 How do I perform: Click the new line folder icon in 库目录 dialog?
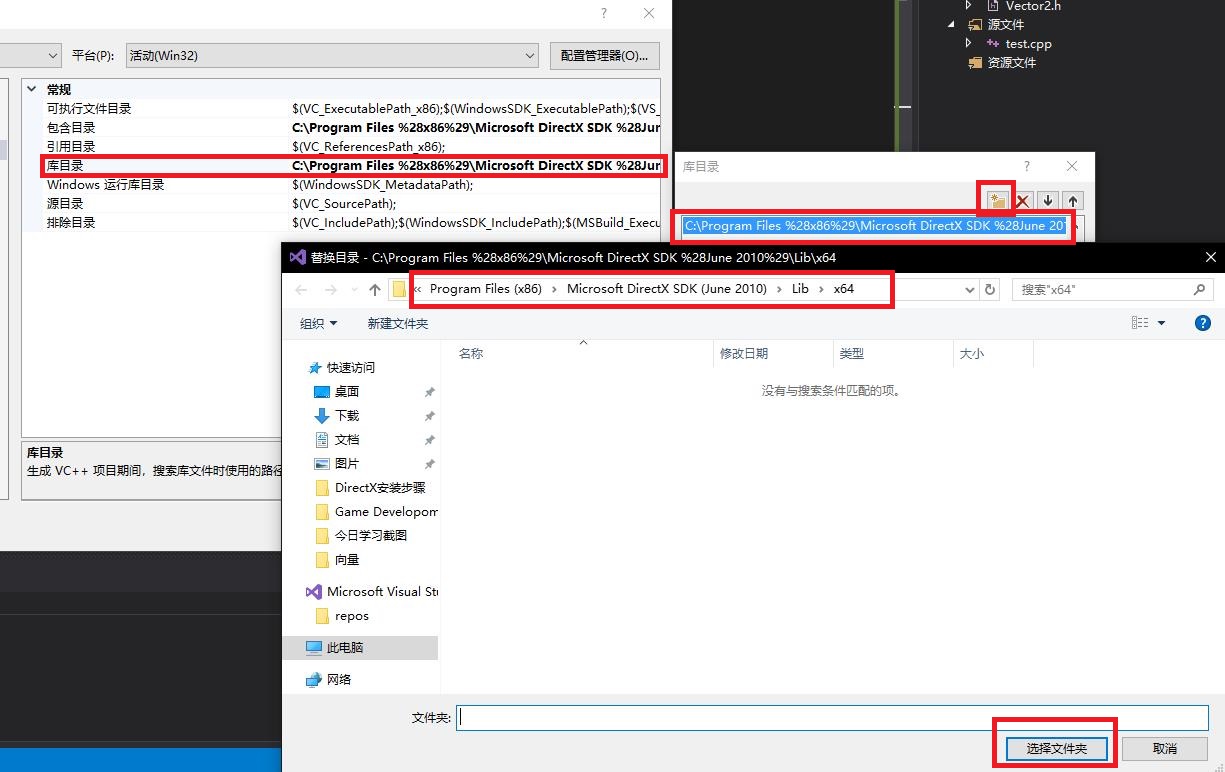click(x=997, y=200)
